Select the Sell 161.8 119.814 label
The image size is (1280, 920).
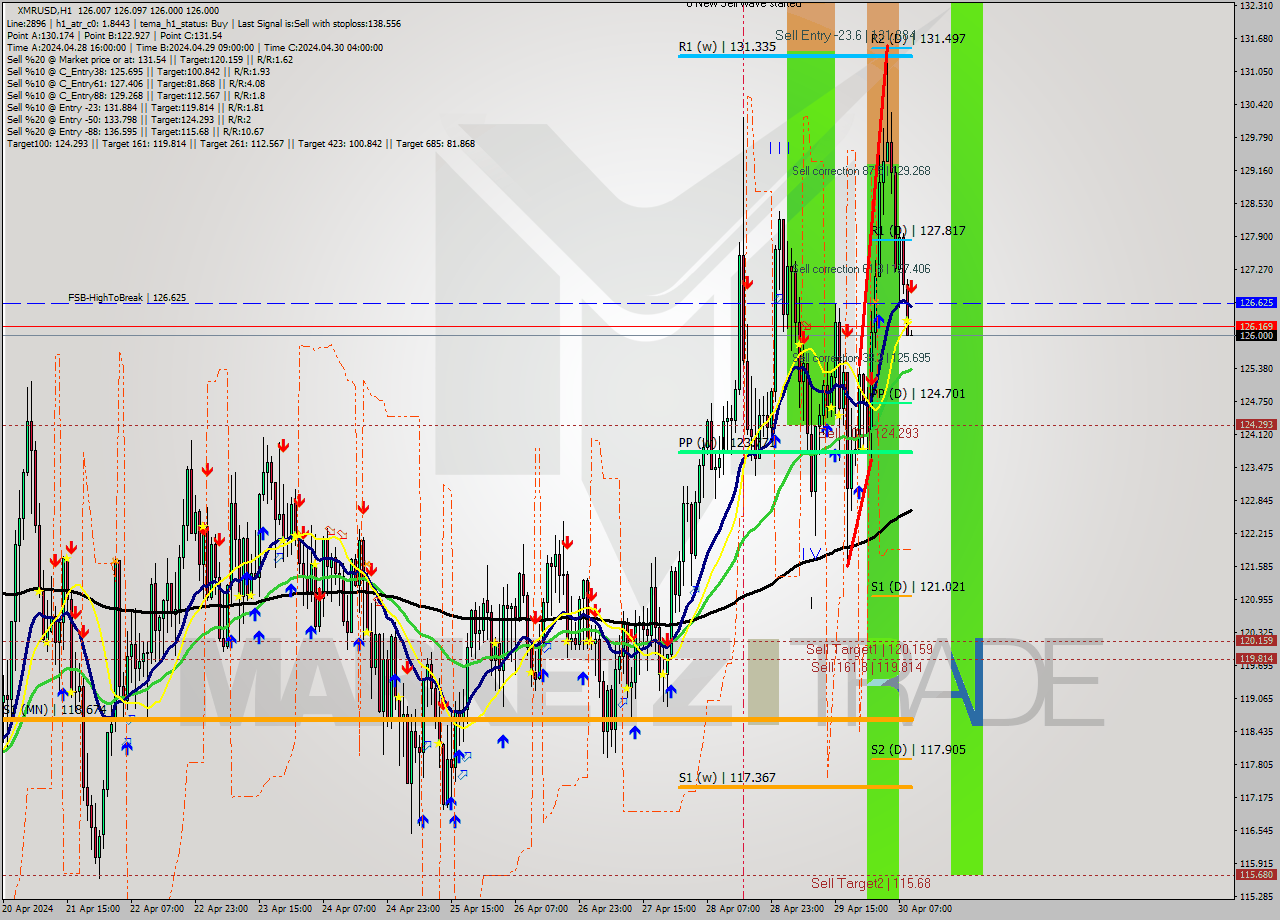867,667
